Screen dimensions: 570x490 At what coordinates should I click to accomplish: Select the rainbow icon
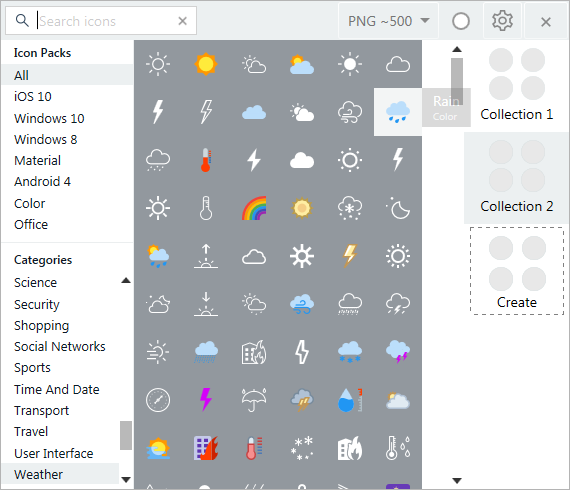[x=254, y=208]
